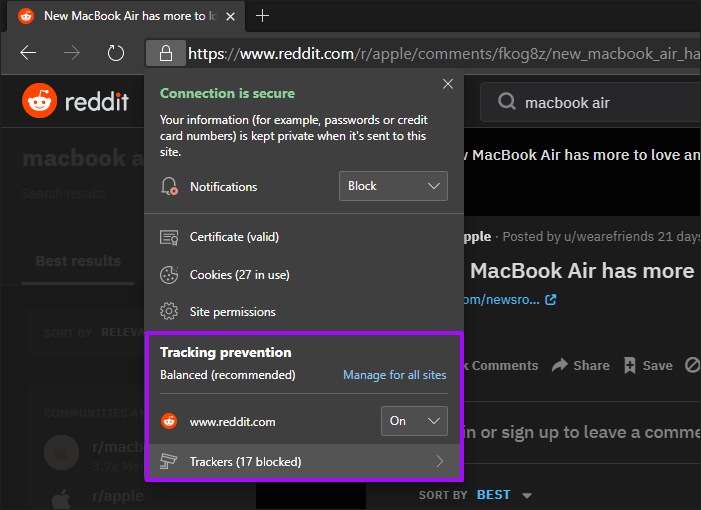Click the lock icon in the address bar
Image resolution: width=701 pixels, height=510 pixels.
coord(166,53)
